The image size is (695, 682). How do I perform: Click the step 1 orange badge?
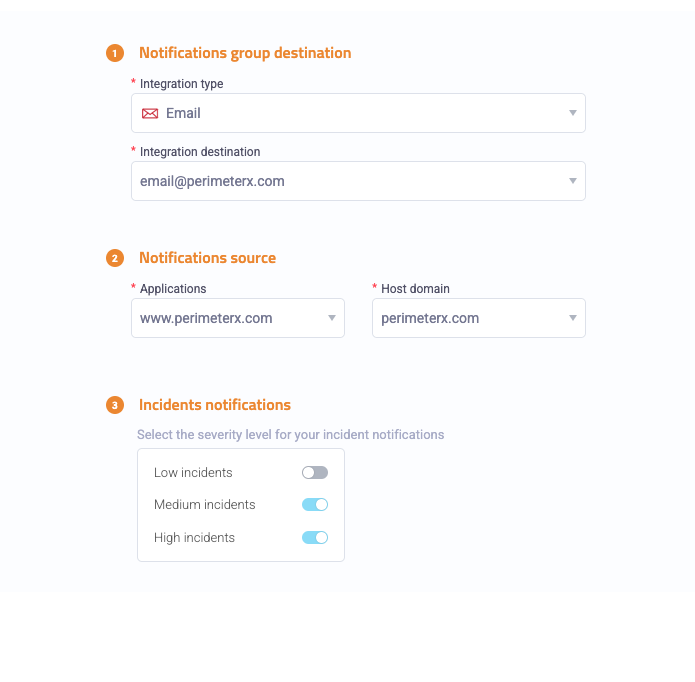pyautogui.click(x=114, y=53)
